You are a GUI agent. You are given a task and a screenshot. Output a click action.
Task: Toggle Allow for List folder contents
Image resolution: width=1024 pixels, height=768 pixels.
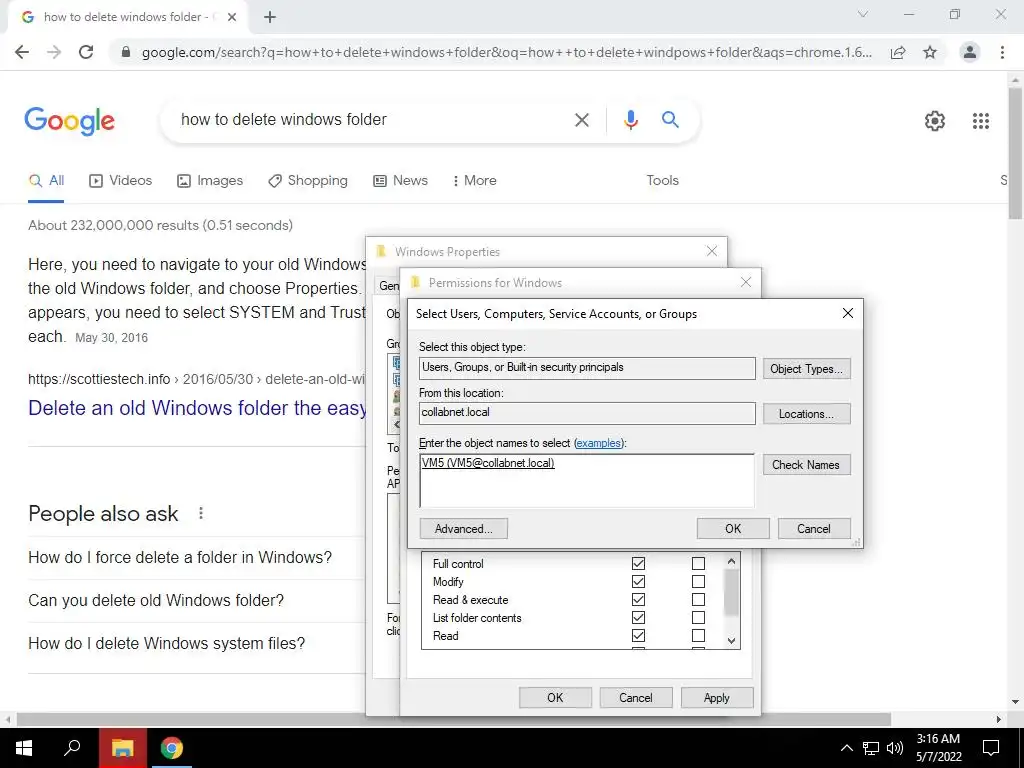[639, 617]
